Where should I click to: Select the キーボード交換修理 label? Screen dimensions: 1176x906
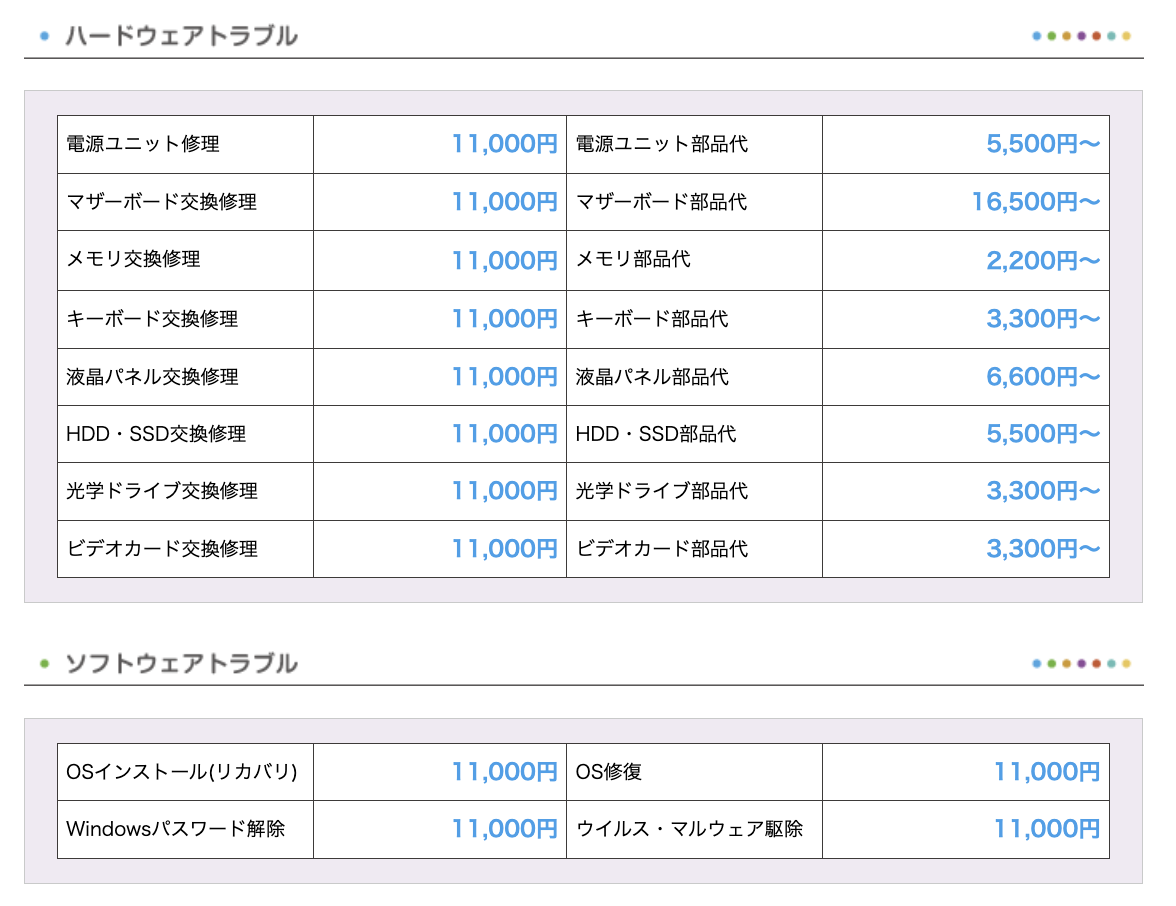tap(152, 319)
